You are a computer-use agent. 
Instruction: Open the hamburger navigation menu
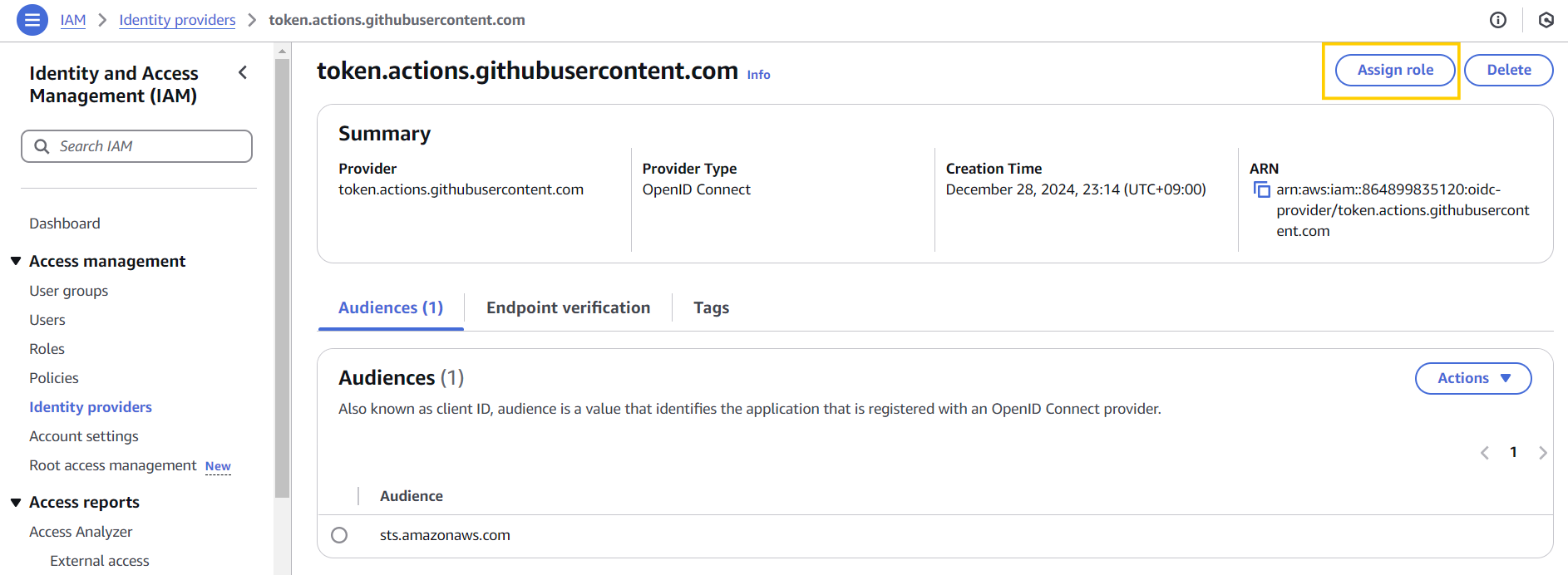pyautogui.click(x=32, y=20)
